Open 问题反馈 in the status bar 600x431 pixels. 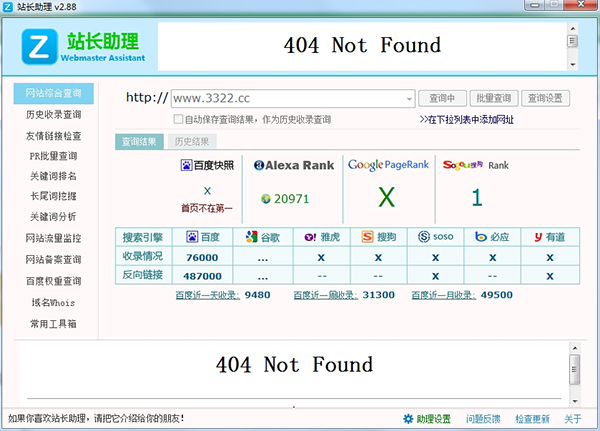click(x=483, y=419)
